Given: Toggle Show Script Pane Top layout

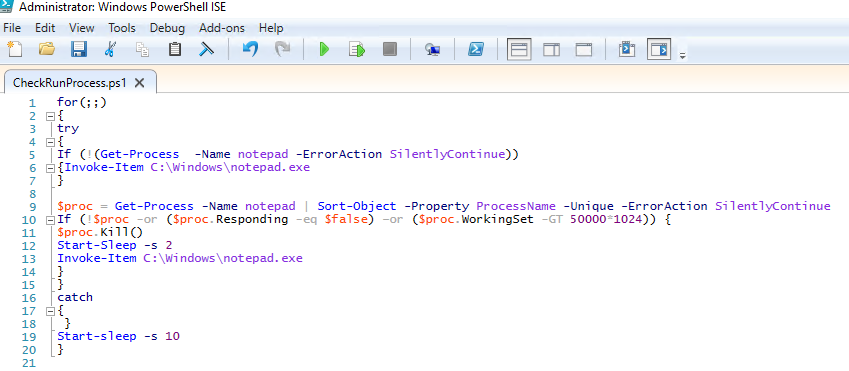Looking at the screenshot, I should coord(519,50).
